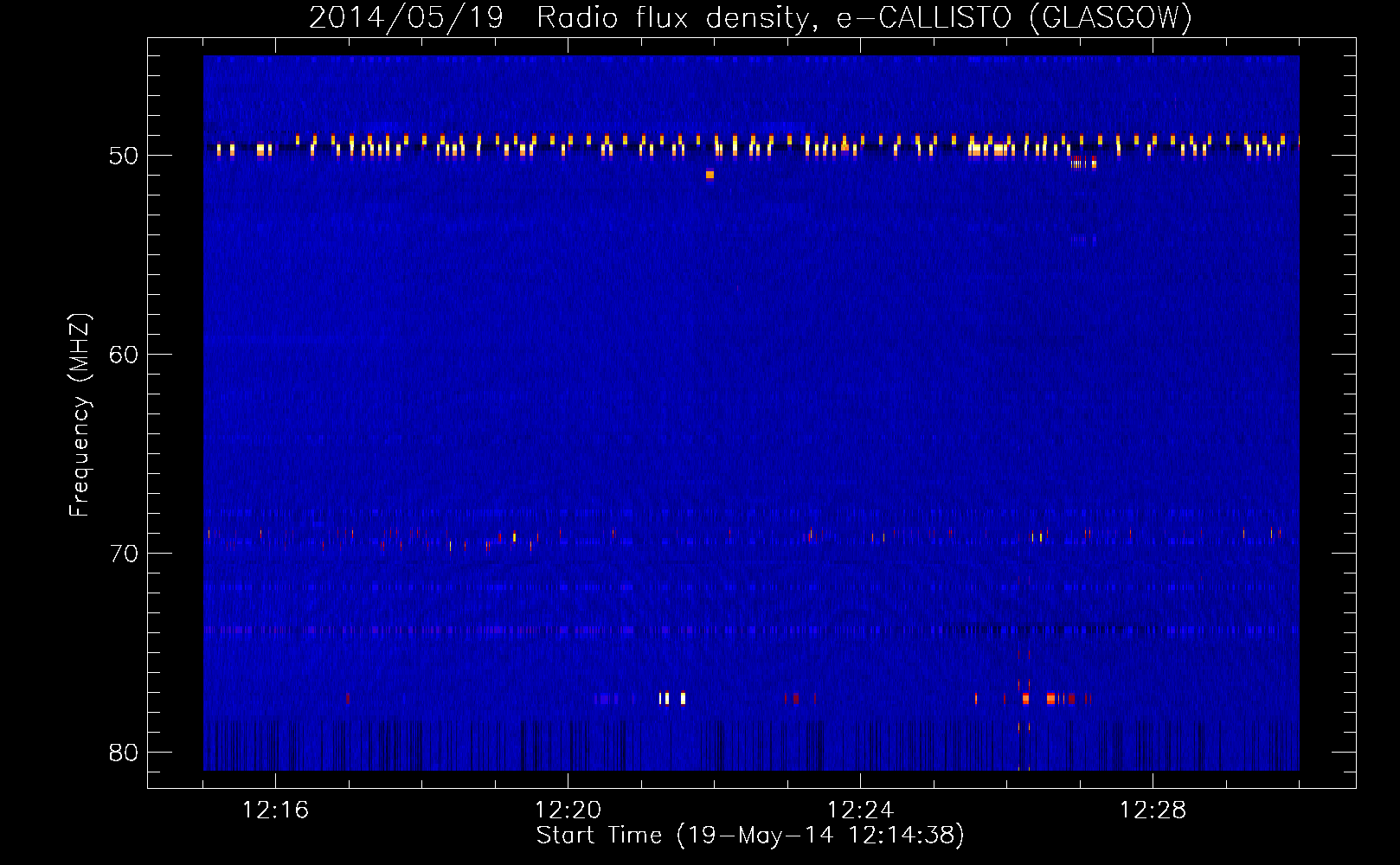Click the isolated orange burst just below 50 MHz near 12:22
The image size is (1400, 865).
[x=710, y=175]
